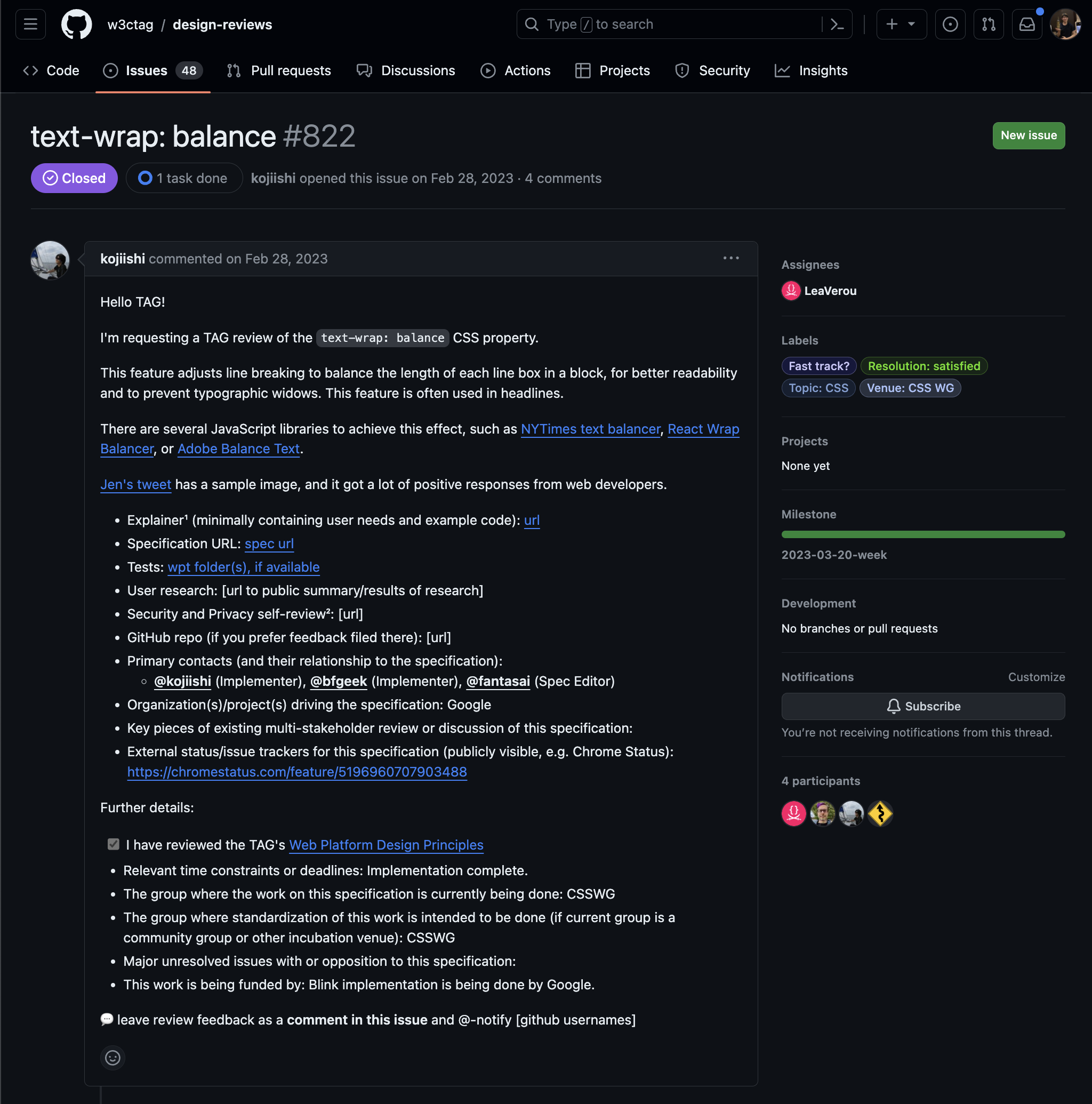Click the user profile avatar
The image size is (1092, 1104).
point(1065,25)
